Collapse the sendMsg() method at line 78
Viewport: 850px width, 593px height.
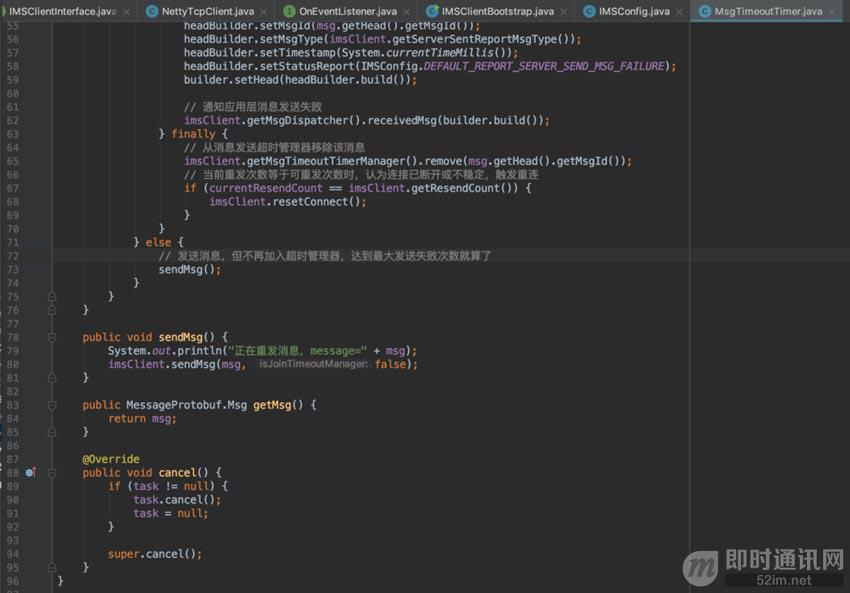click(x=52, y=337)
